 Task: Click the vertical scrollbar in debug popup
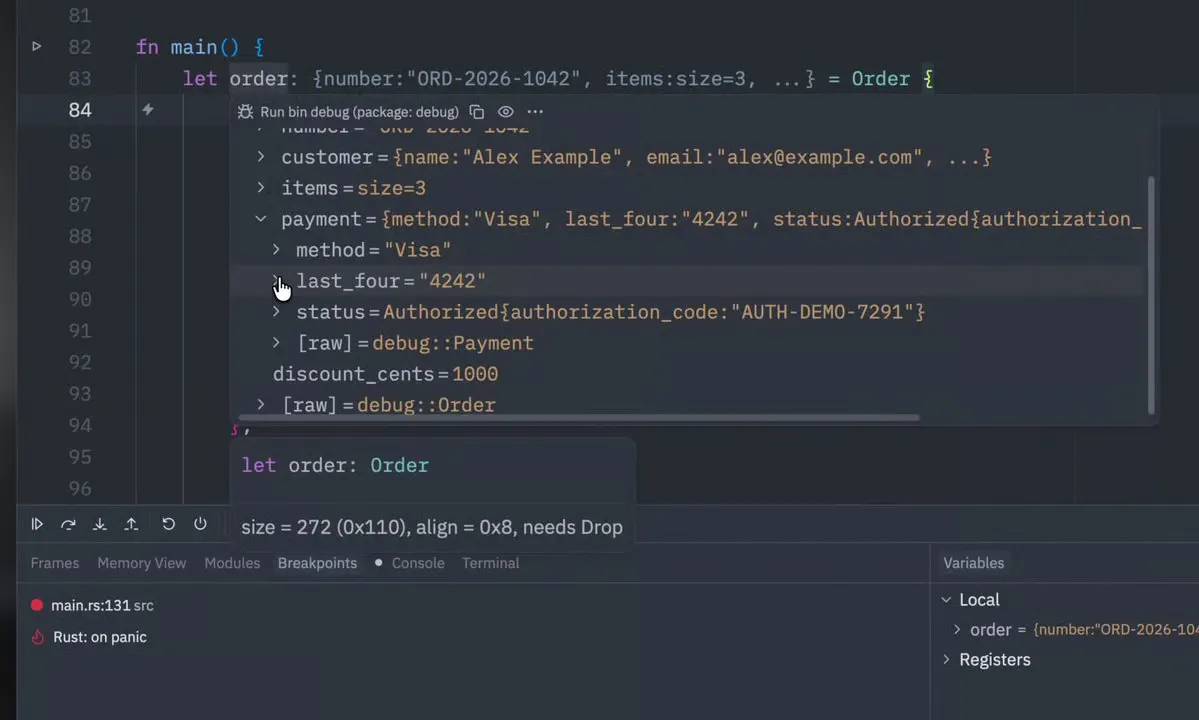tap(1151, 295)
